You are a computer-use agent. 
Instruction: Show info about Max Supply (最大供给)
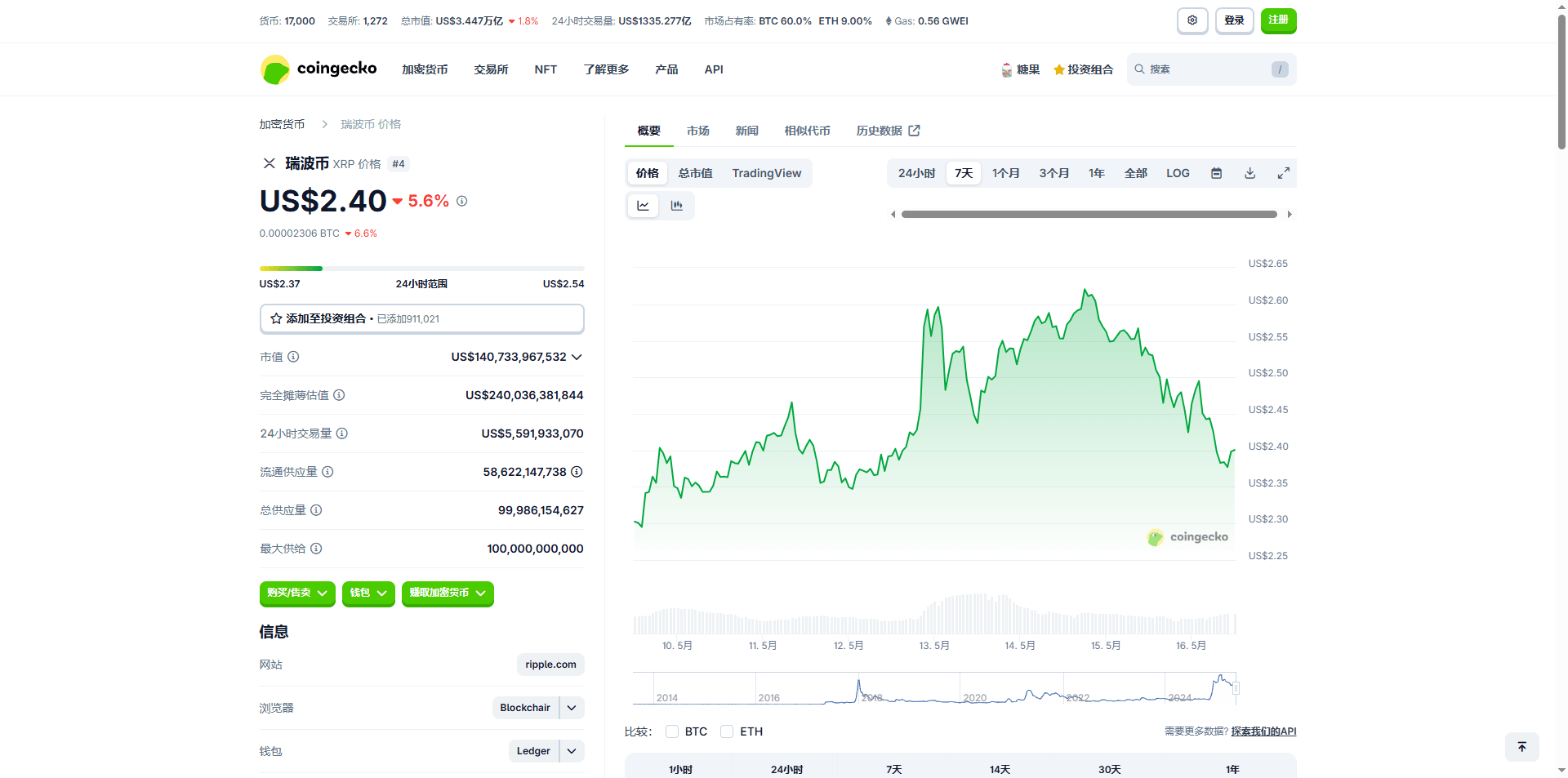pyautogui.click(x=316, y=549)
